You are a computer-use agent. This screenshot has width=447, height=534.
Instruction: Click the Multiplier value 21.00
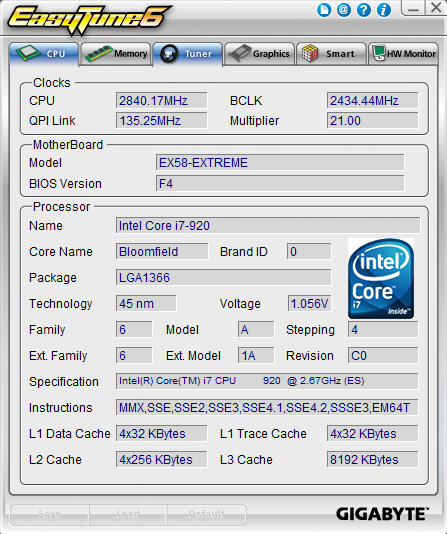tap(372, 121)
